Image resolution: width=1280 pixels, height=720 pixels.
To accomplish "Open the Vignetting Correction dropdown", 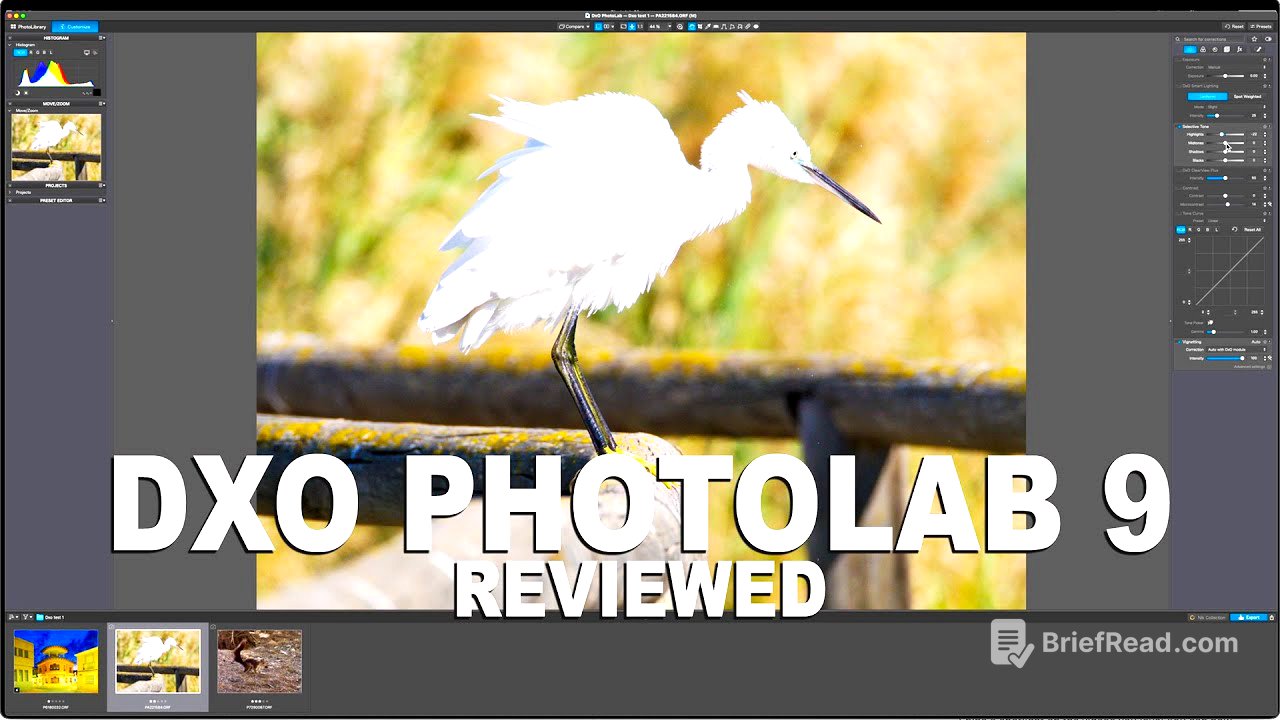I will click(x=1237, y=350).
